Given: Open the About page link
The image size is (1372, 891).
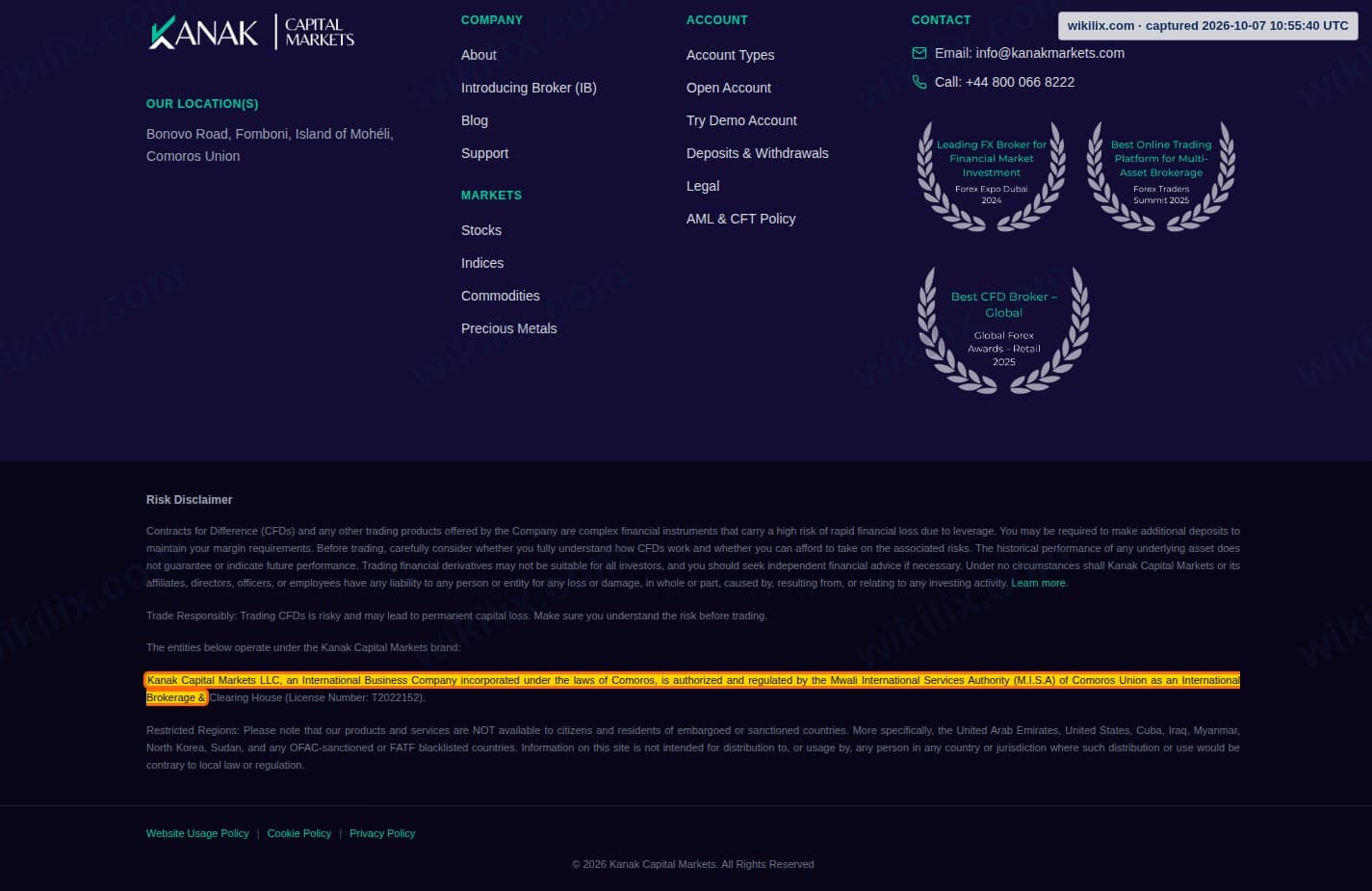Looking at the screenshot, I should [479, 55].
